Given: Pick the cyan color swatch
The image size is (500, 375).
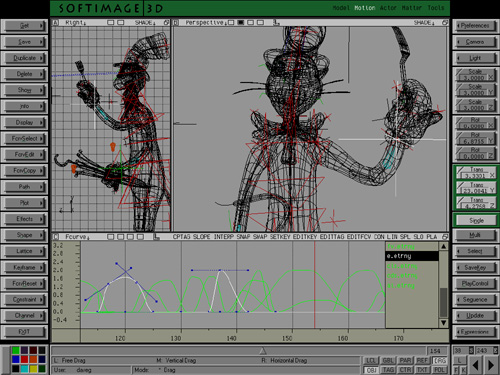Looking at the screenshot, I should [24, 369].
